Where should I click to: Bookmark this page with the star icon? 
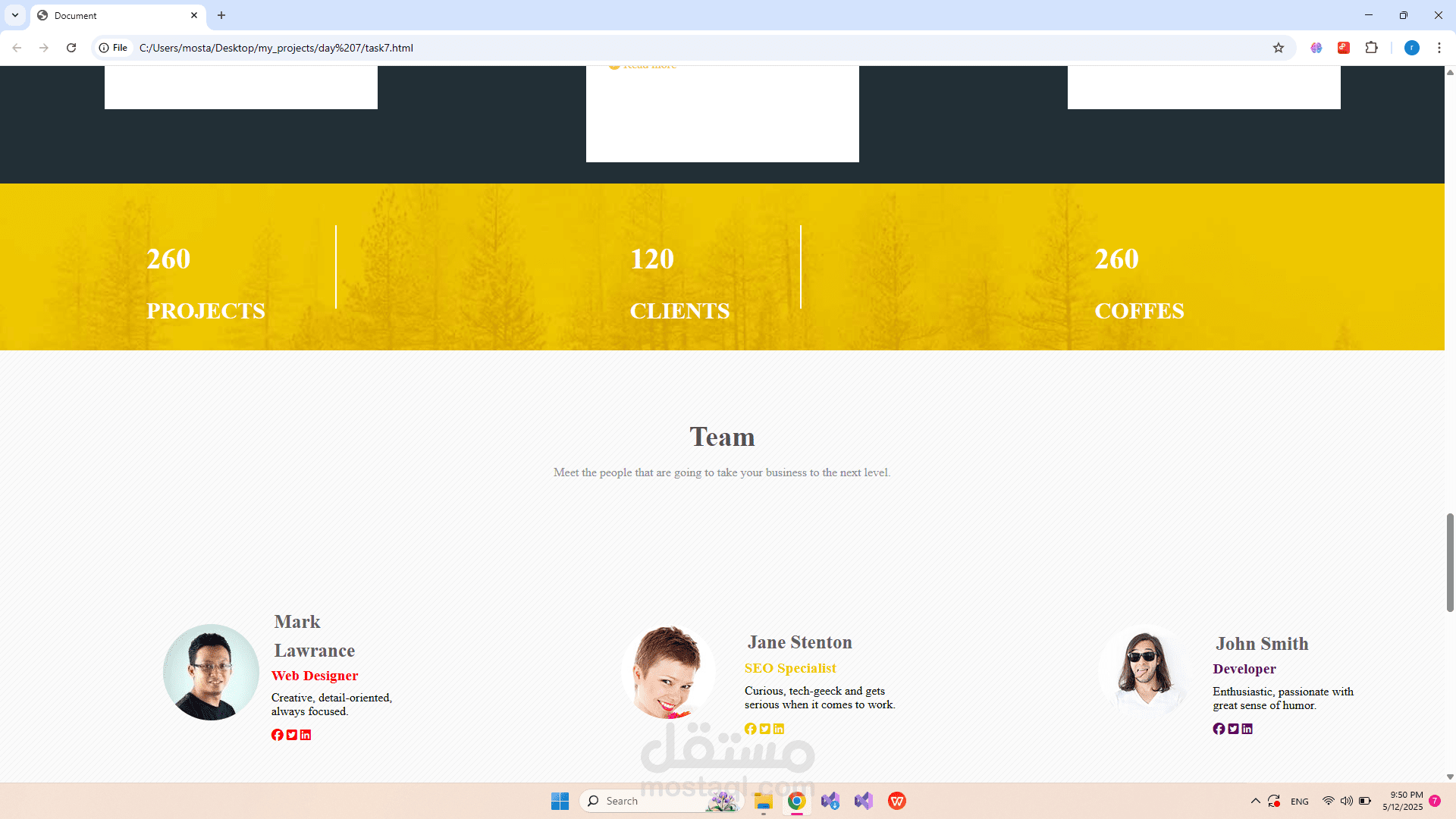1279,48
